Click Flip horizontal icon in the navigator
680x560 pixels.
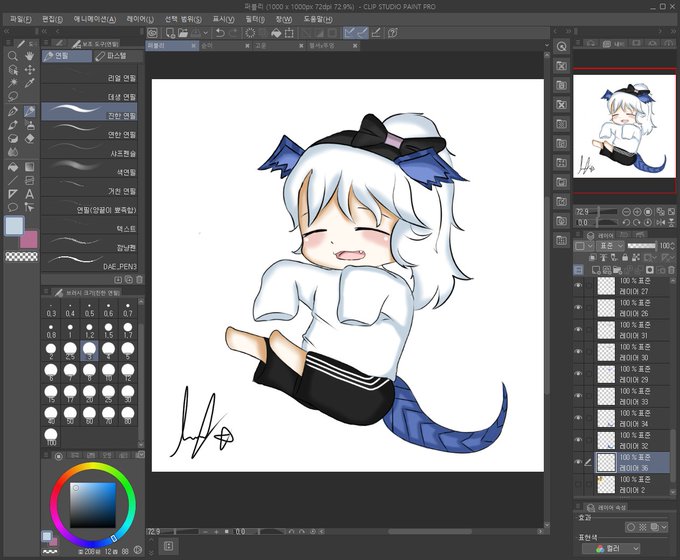pos(660,222)
